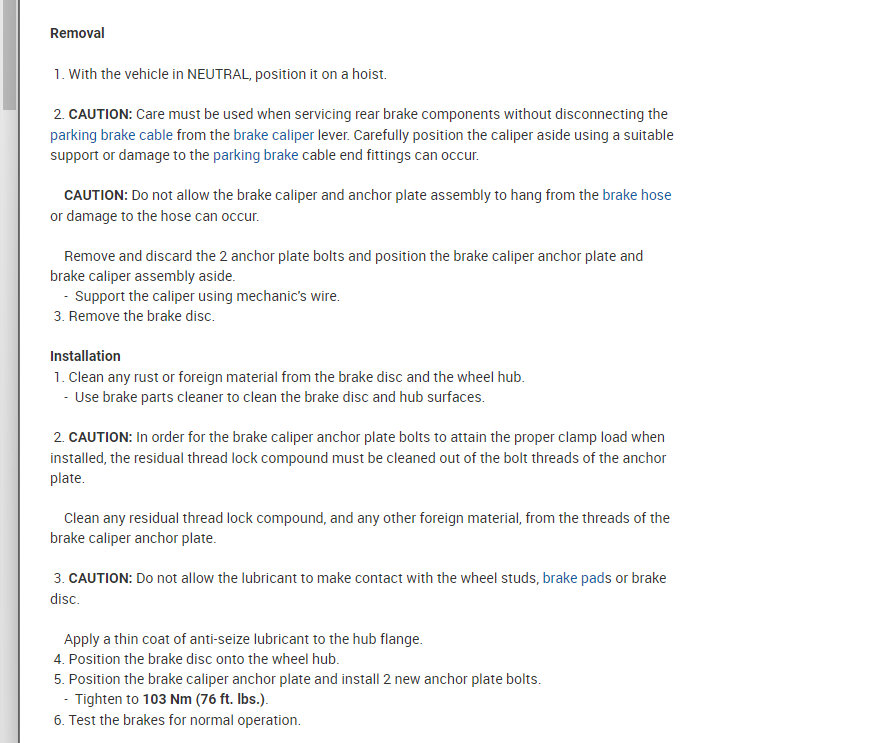Click the 'Apply a thin coat of anti-seize lubricant' line
876x743 pixels.
(243, 639)
